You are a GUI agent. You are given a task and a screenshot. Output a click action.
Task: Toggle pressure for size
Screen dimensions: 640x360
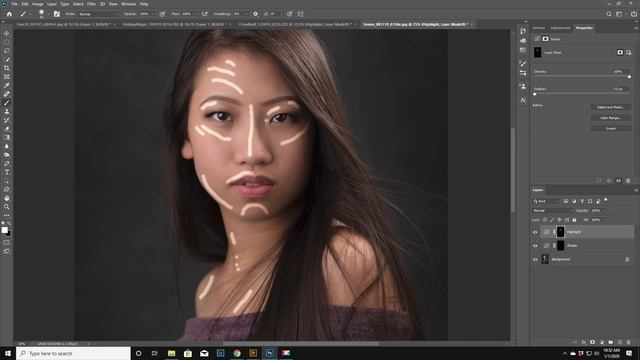289,14
